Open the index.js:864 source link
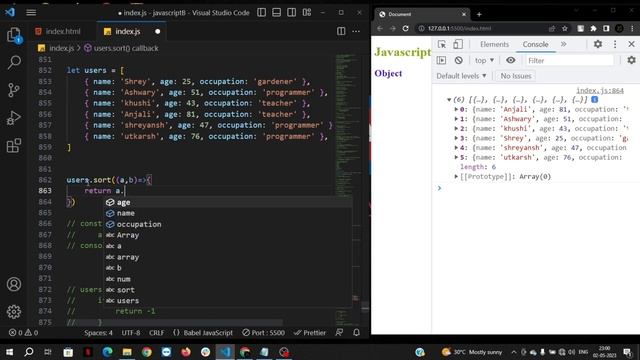This screenshot has height=360, width=640. 600,91
